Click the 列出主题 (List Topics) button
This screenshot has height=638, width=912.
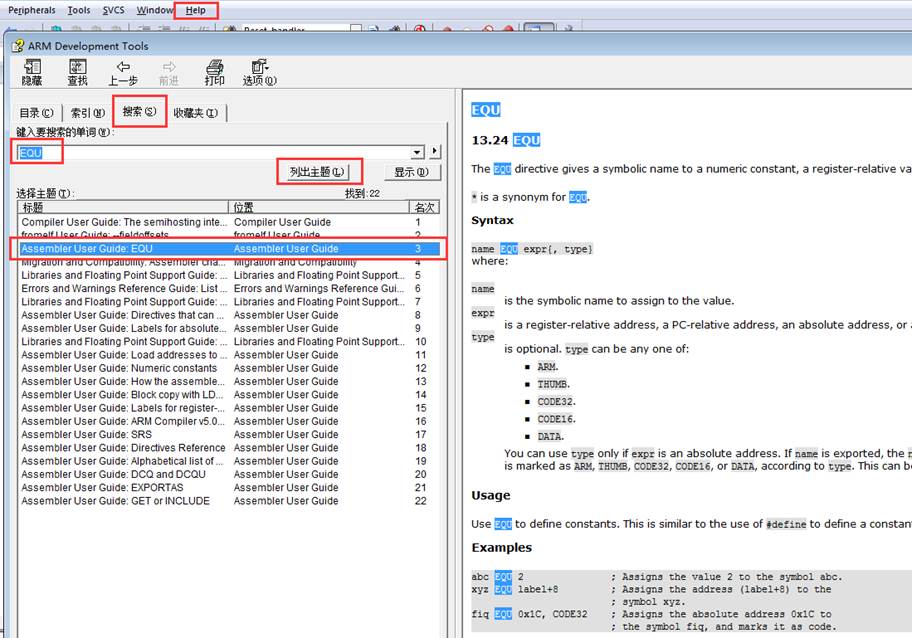click(318, 172)
